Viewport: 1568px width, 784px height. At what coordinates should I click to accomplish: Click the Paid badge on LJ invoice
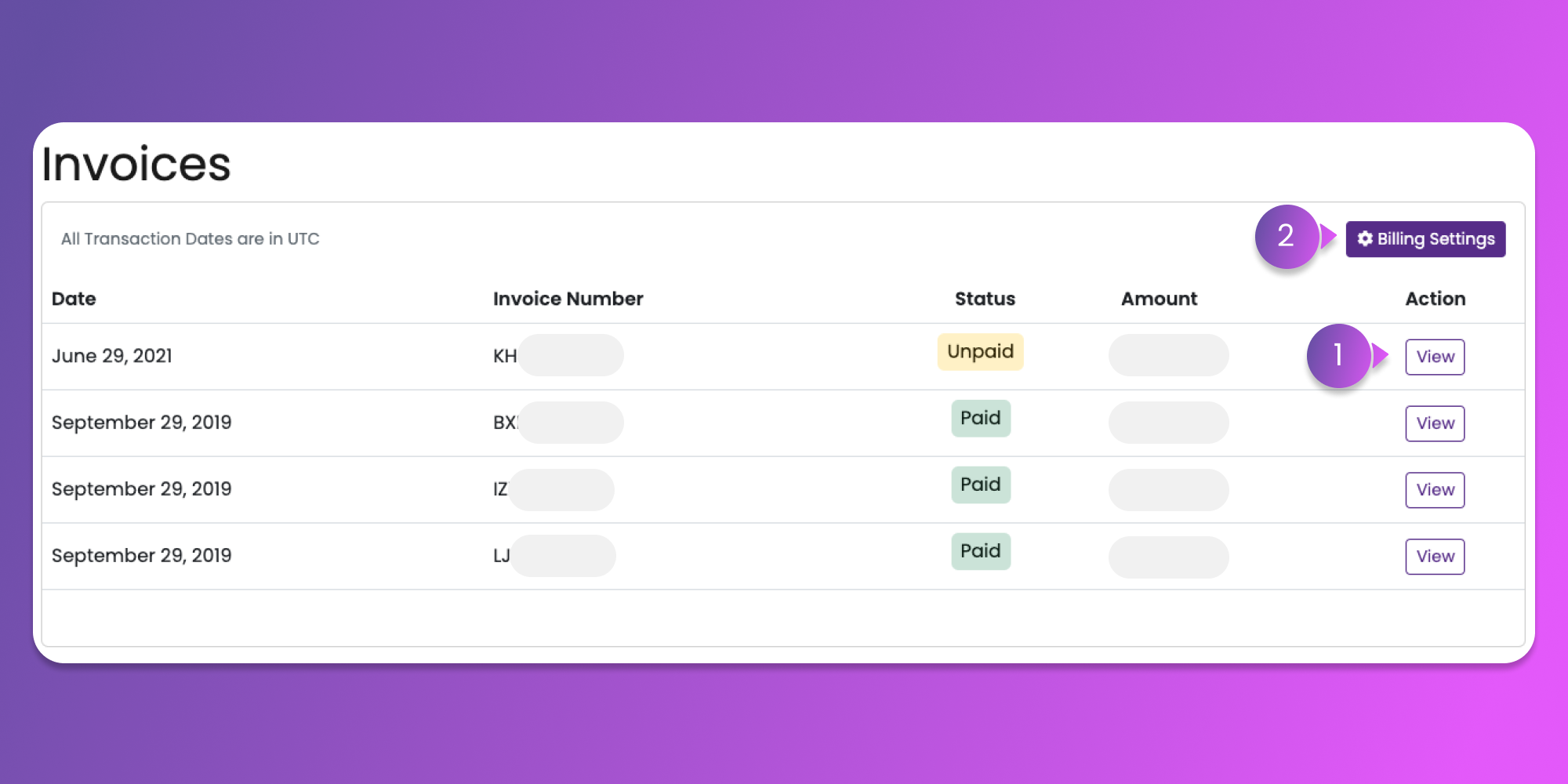pyautogui.click(x=980, y=551)
